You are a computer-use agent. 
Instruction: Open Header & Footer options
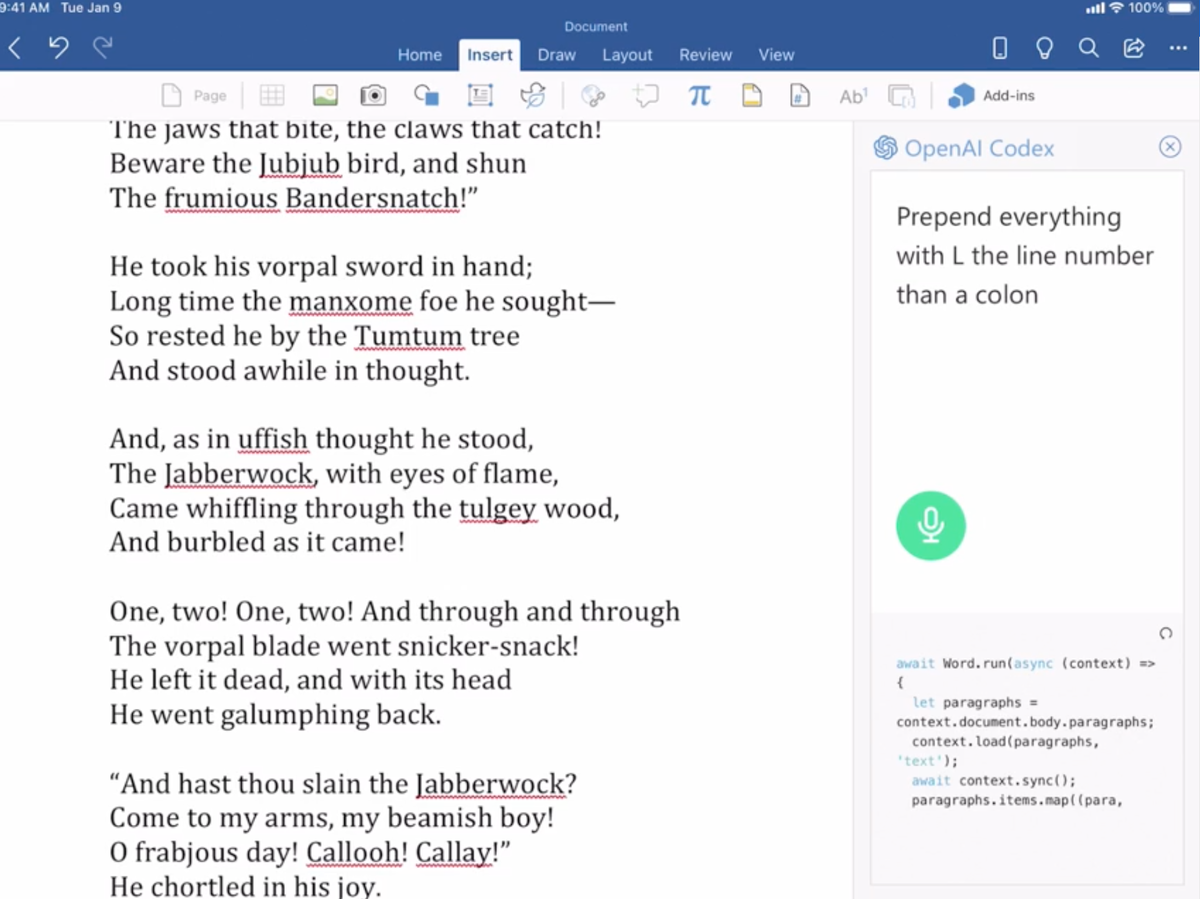pos(751,96)
